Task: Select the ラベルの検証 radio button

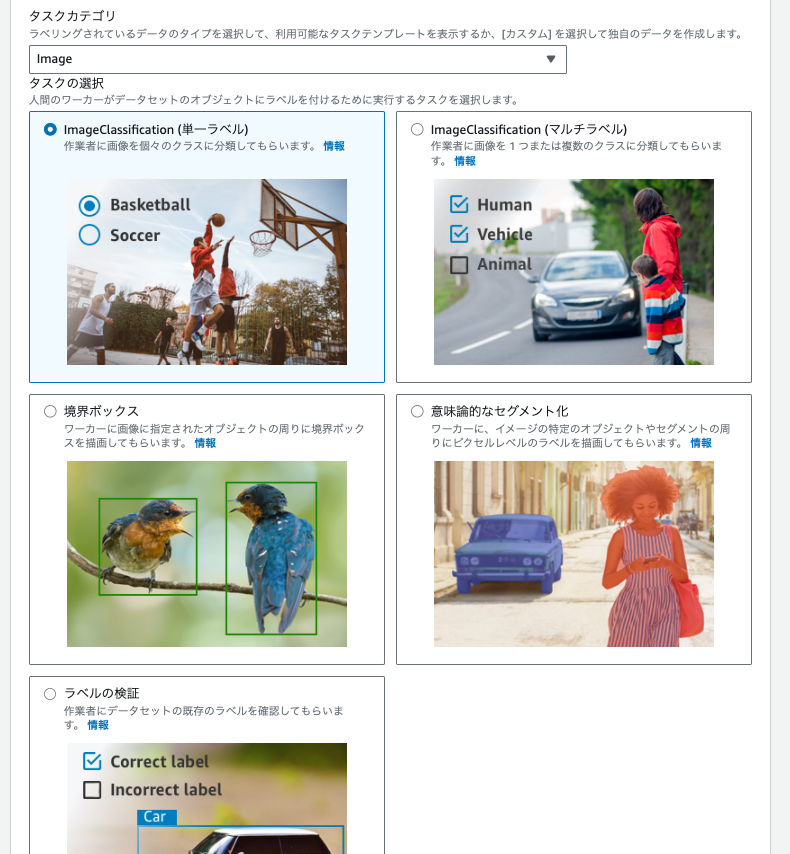Action: coord(50,694)
